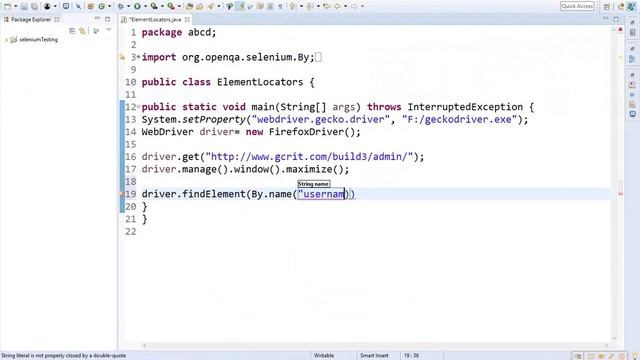The height and width of the screenshot is (360, 640).
Task: Toggle the Java editor breadcrumb
Action: pos(230,7)
